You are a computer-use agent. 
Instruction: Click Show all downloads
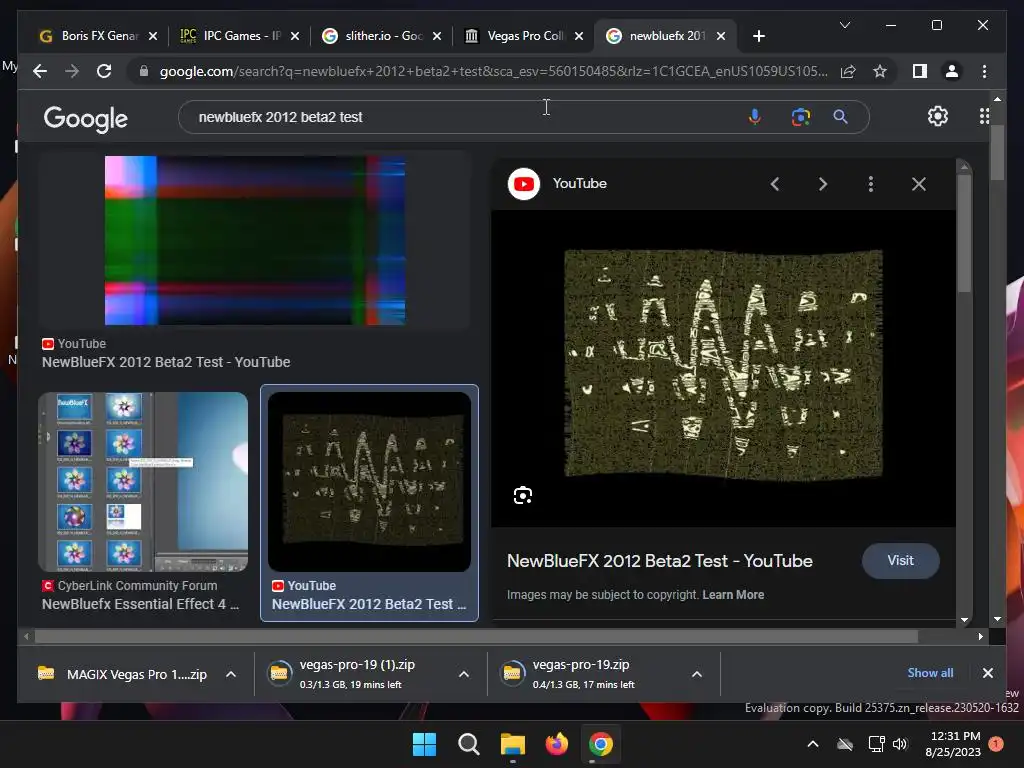click(930, 673)
